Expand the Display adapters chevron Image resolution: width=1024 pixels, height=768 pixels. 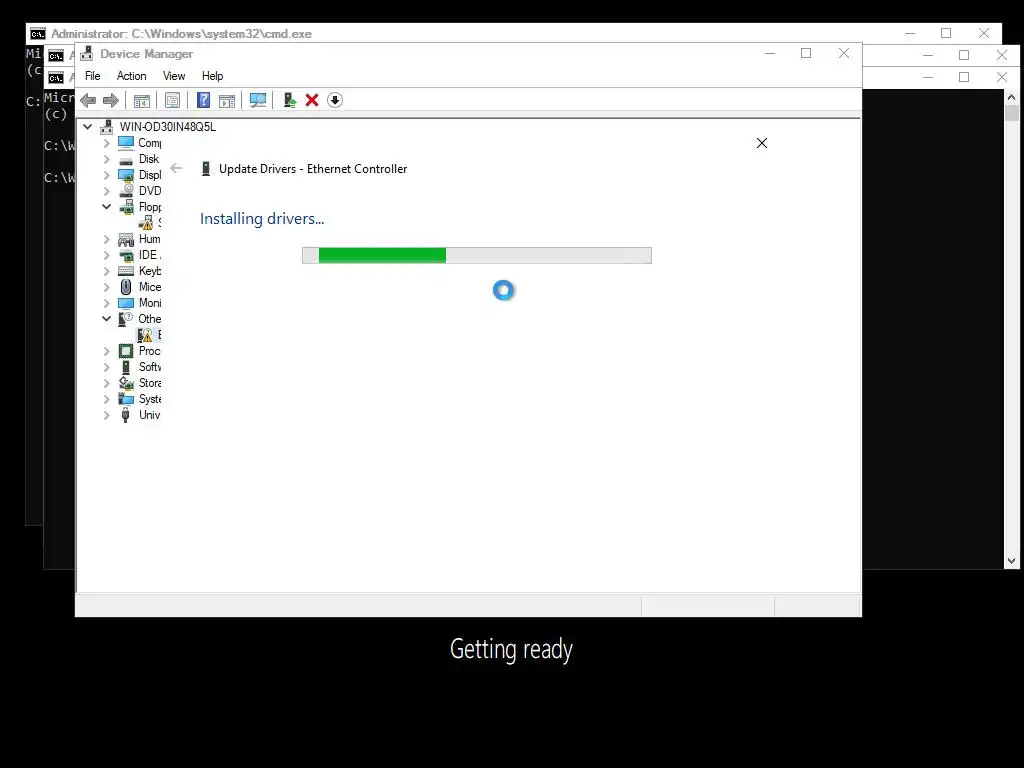click(106, 175)
